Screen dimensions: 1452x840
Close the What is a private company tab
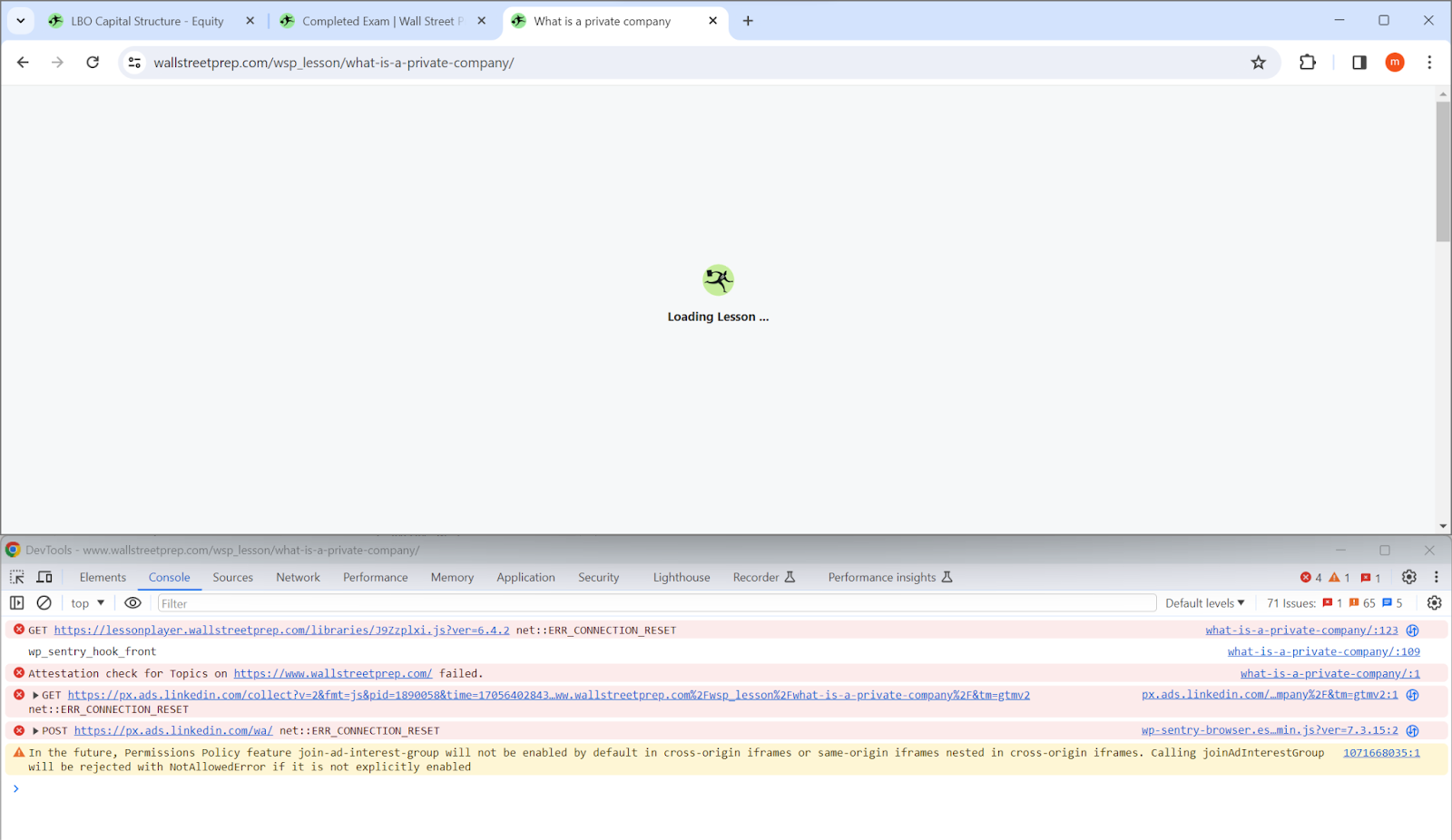coord(713,21)
